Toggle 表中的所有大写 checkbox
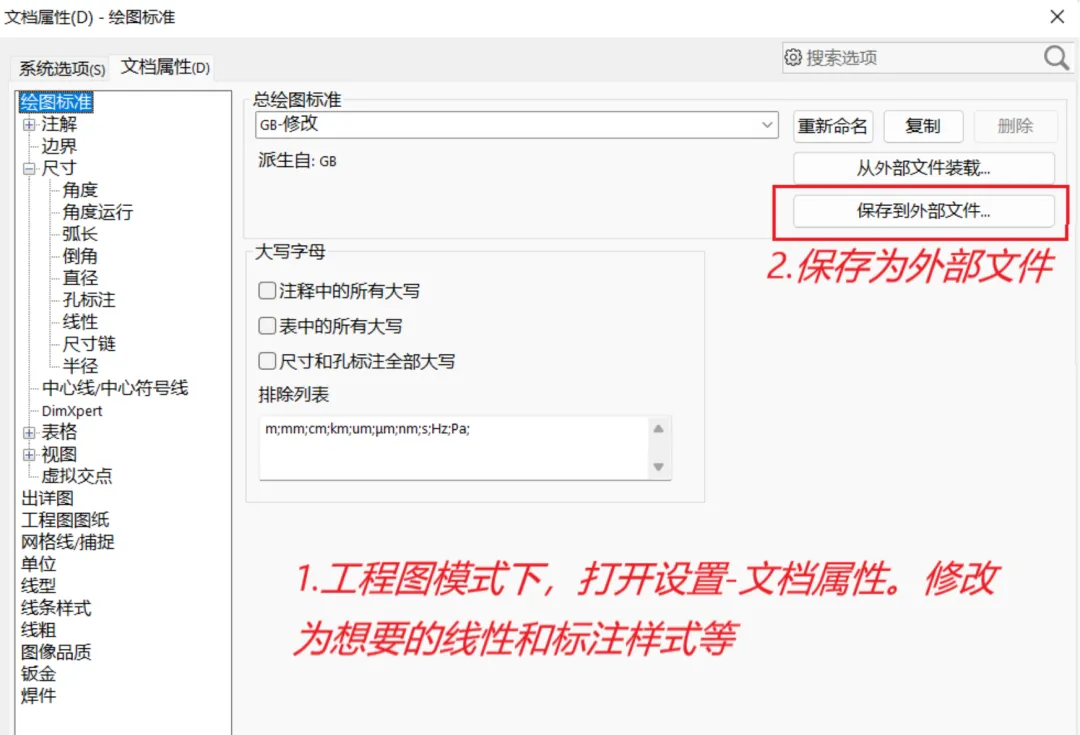Viewport: 1080px width, 735px height. (267, 326)
